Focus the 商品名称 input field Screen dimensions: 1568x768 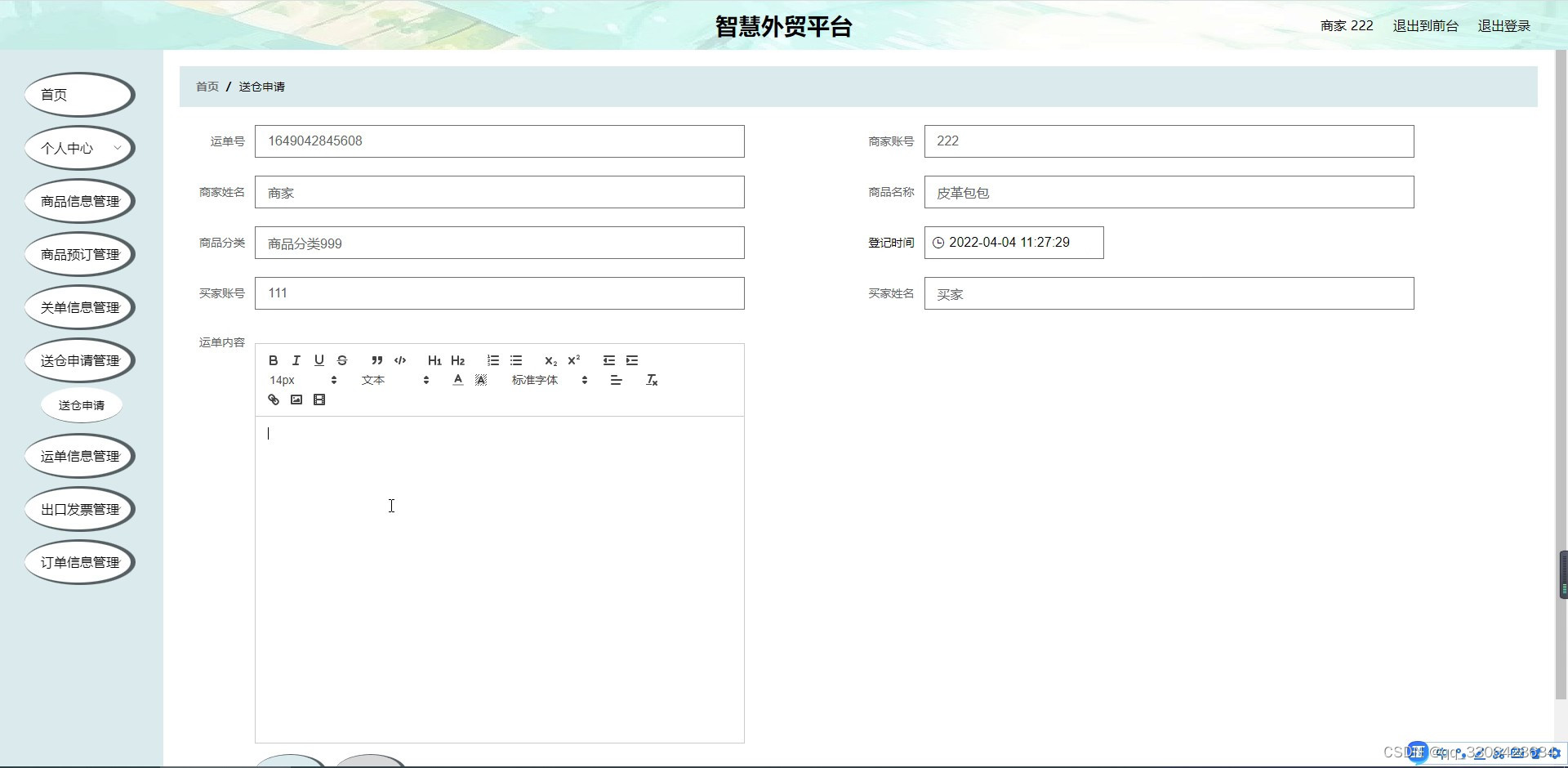coord(1169,192)
